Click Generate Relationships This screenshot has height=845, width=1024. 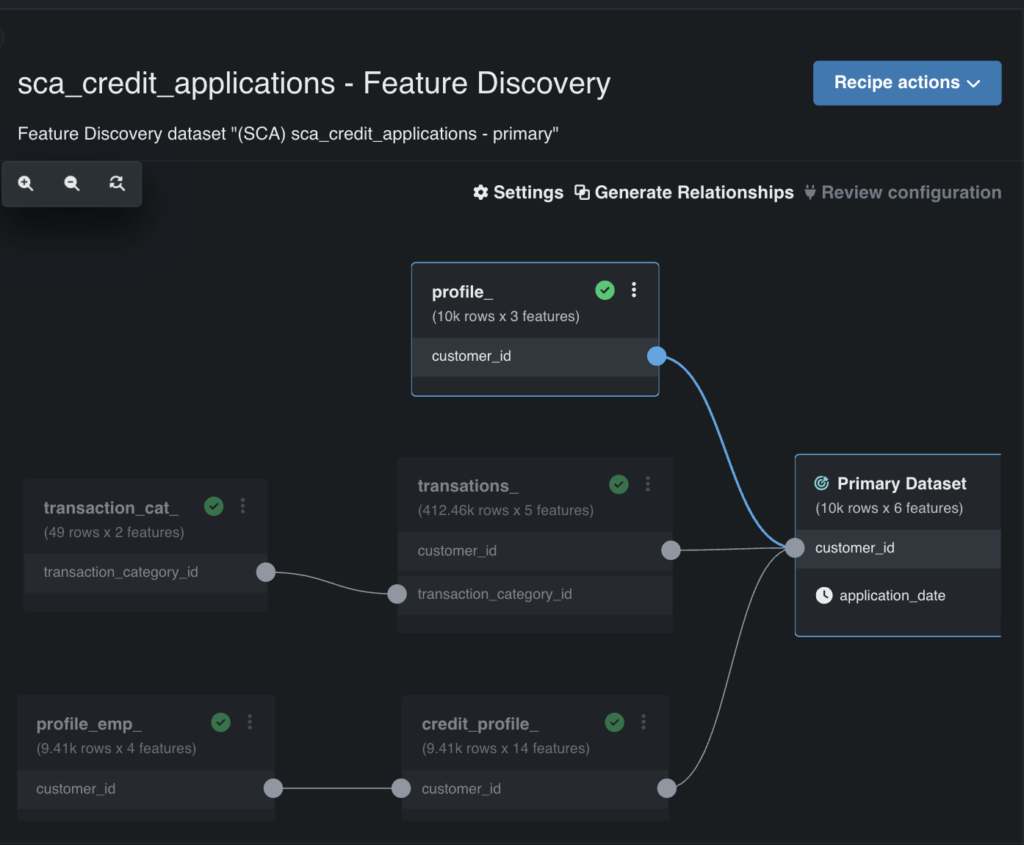tap(684, 193)
